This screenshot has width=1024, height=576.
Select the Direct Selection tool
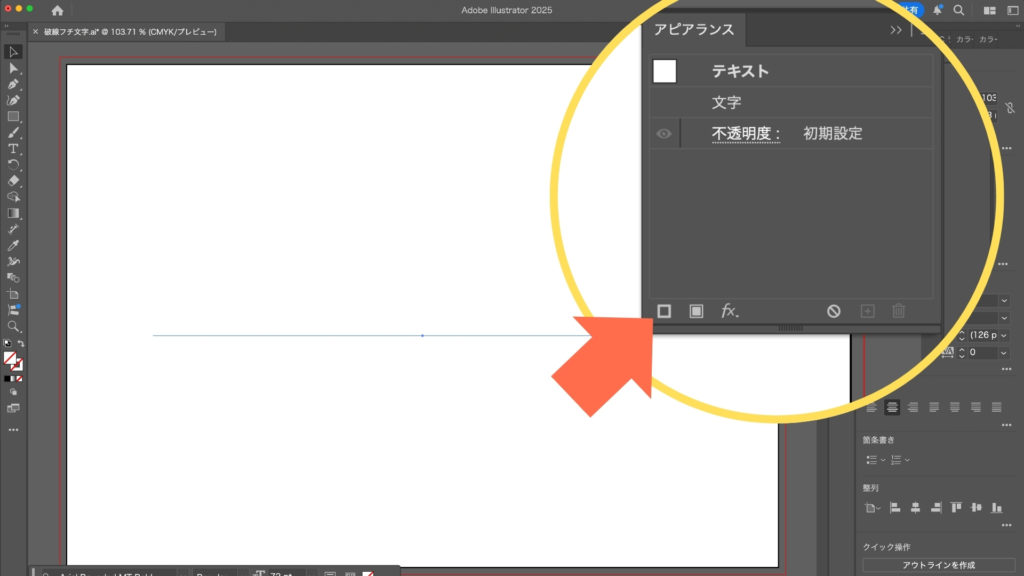point(14,68)
